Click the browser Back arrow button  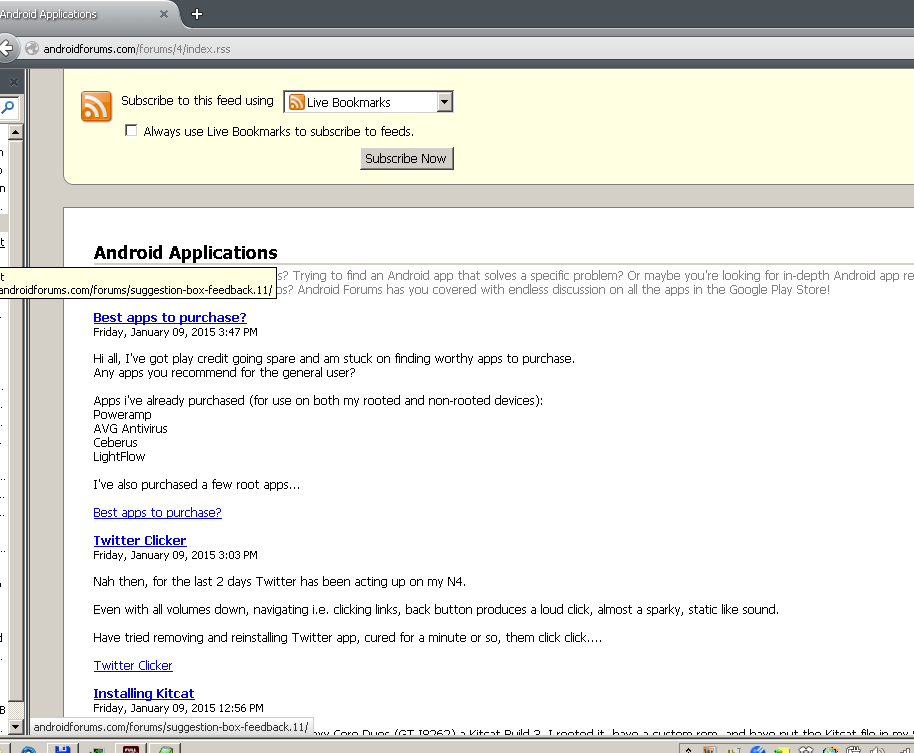(x=6, y=48)
